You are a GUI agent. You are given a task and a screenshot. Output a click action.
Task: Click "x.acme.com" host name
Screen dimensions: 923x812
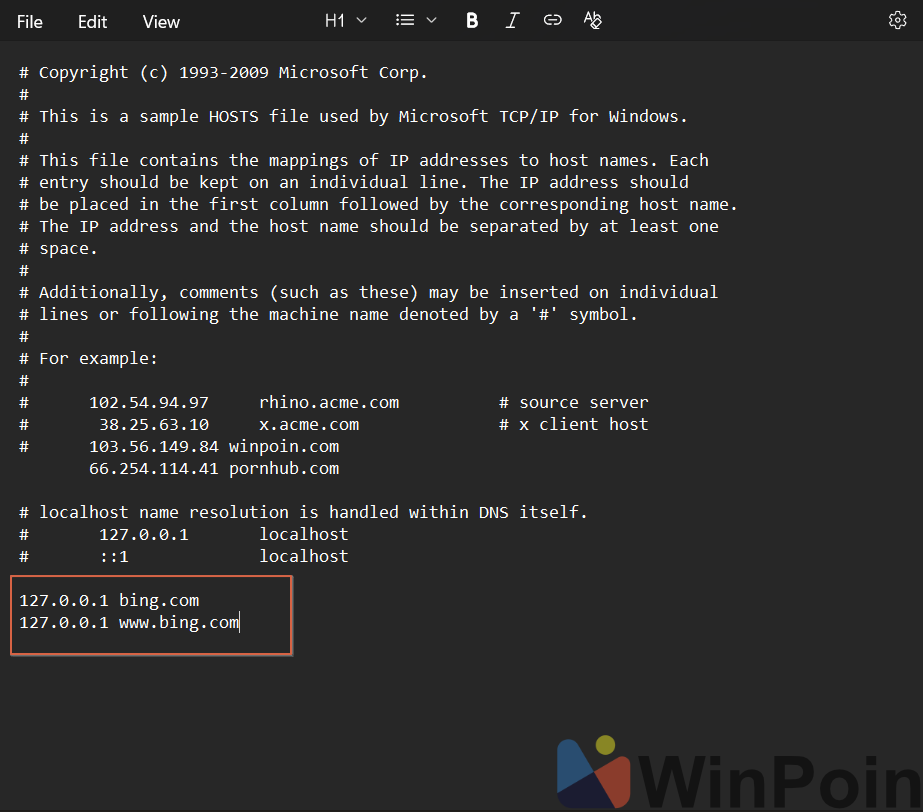click(309, 425)
